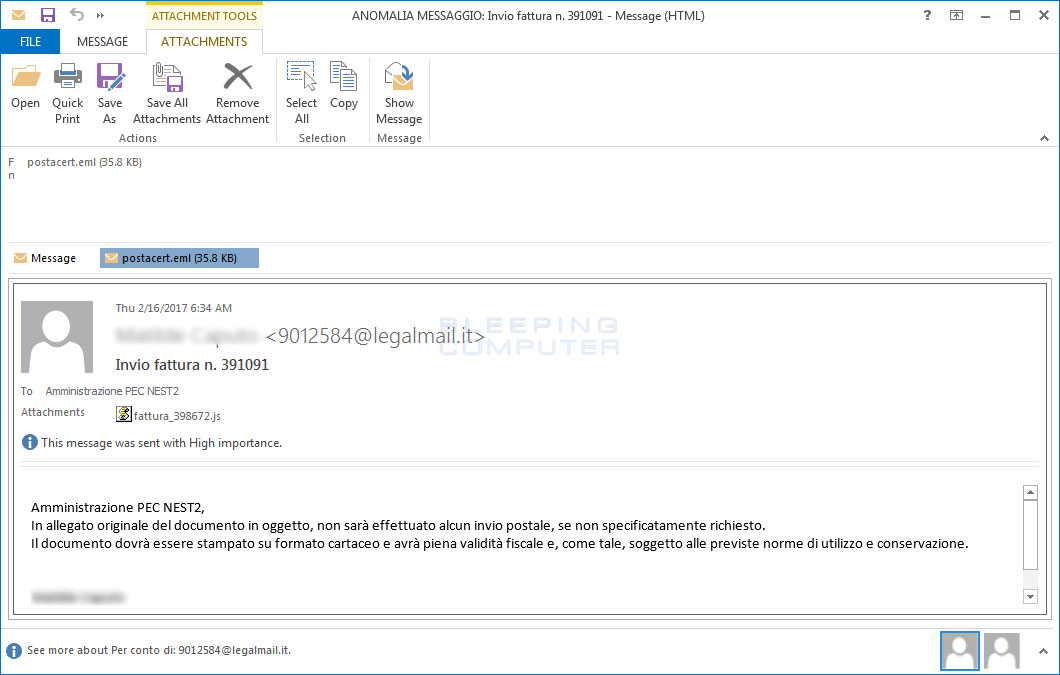Click sender address 9012584@legalmail.it
This screenshot has width=1060, height=675.
tap(375, 336)
